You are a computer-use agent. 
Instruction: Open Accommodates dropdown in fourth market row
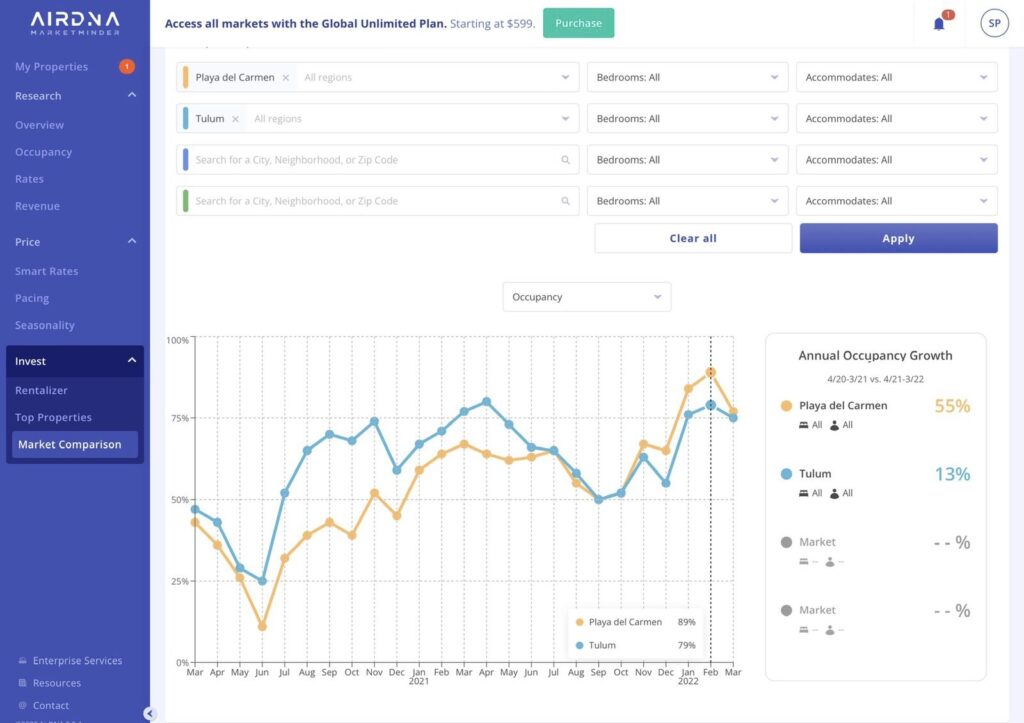click(x=897, y=201)
